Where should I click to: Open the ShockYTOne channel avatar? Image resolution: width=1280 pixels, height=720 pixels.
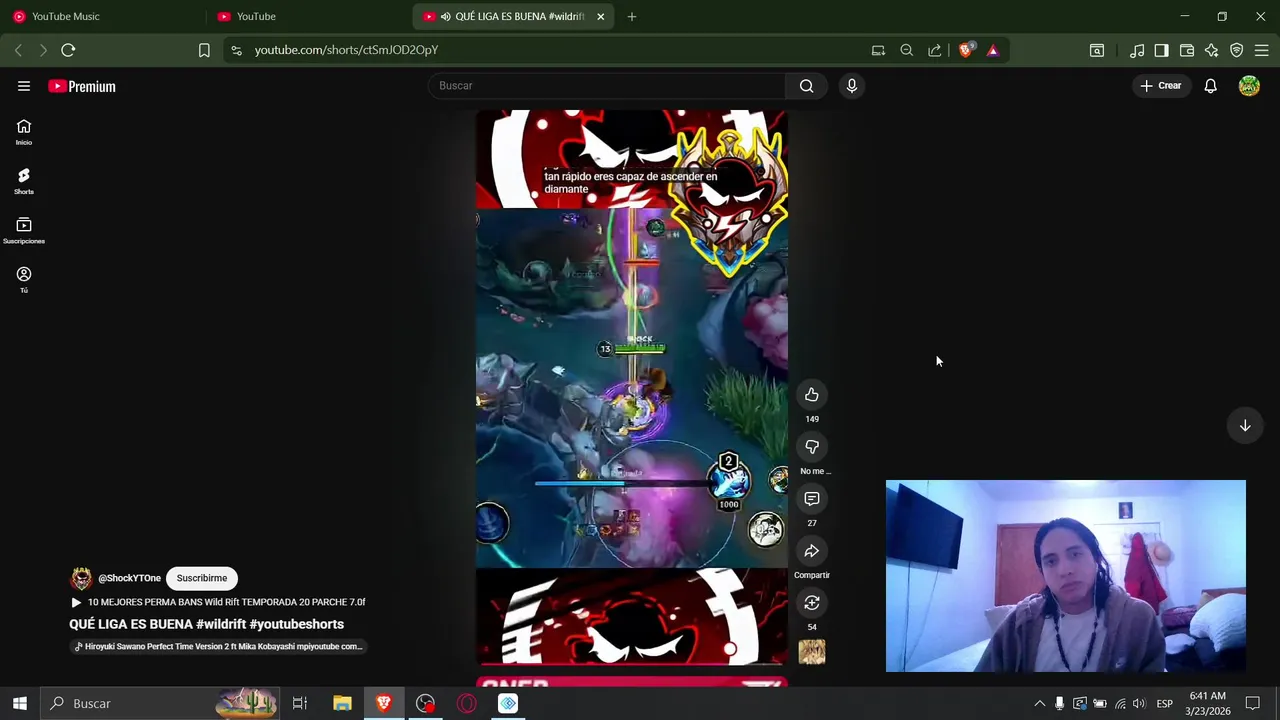[81, 578]
